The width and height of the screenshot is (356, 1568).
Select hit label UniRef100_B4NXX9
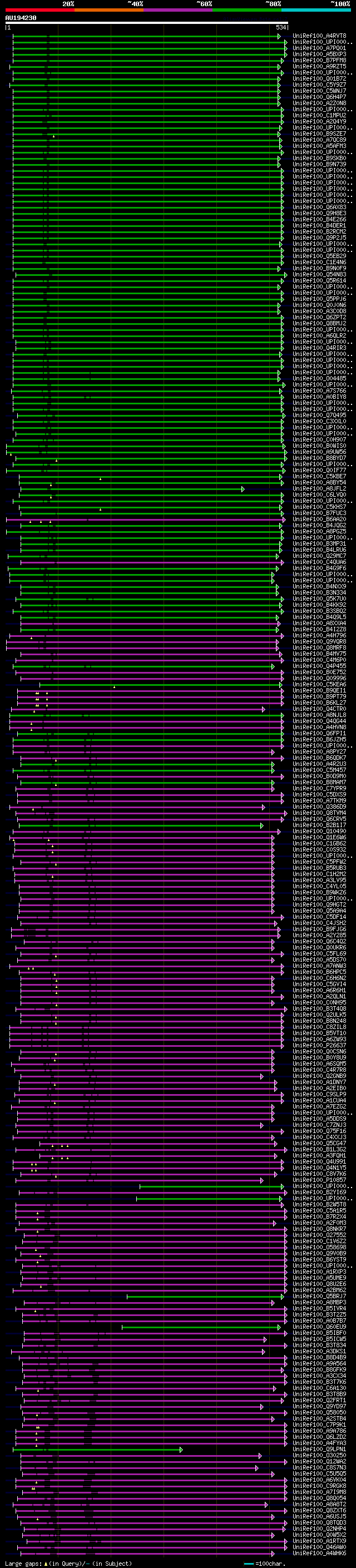319,587
